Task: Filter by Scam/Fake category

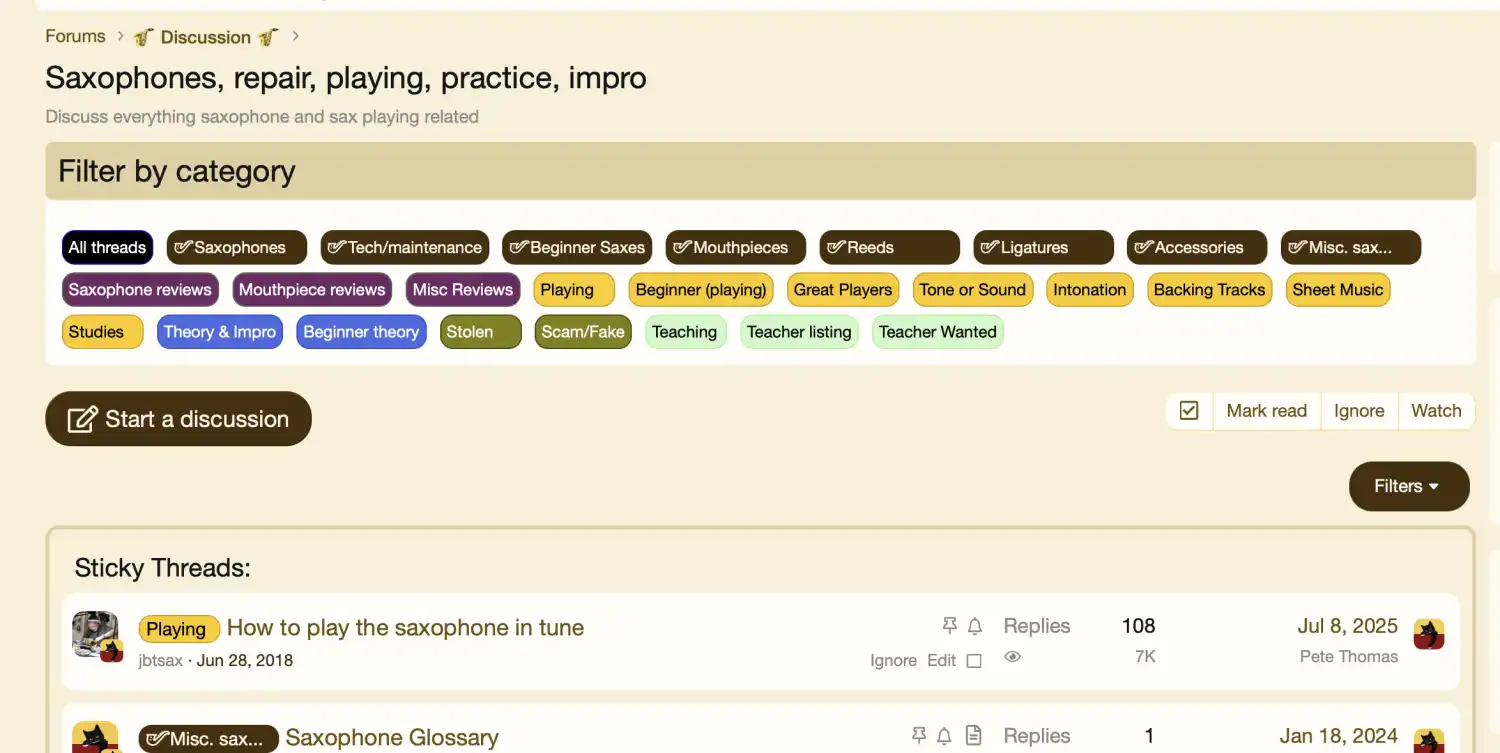Action: [583, 332]
